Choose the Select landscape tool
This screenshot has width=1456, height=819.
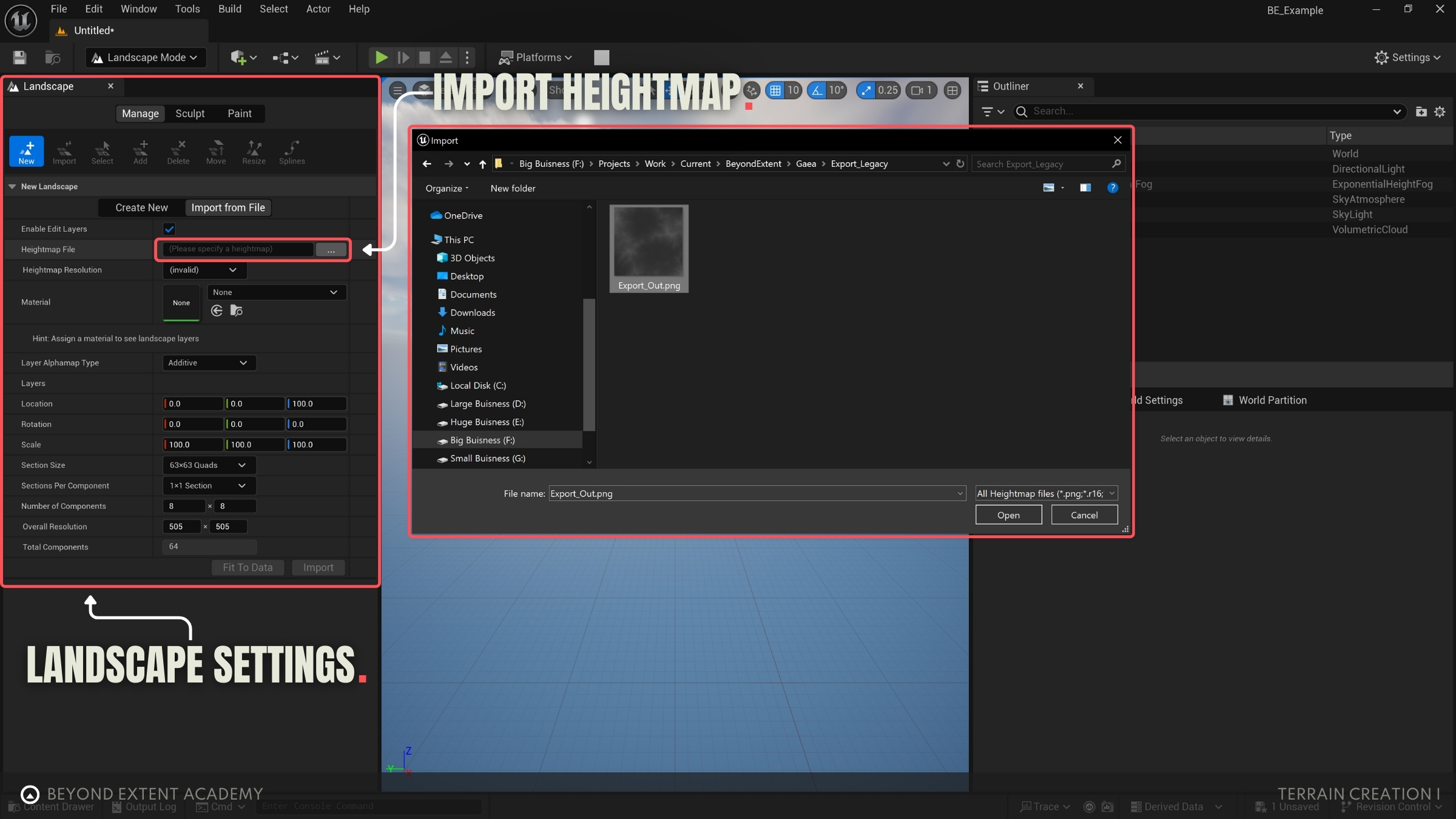pos(102,151)
